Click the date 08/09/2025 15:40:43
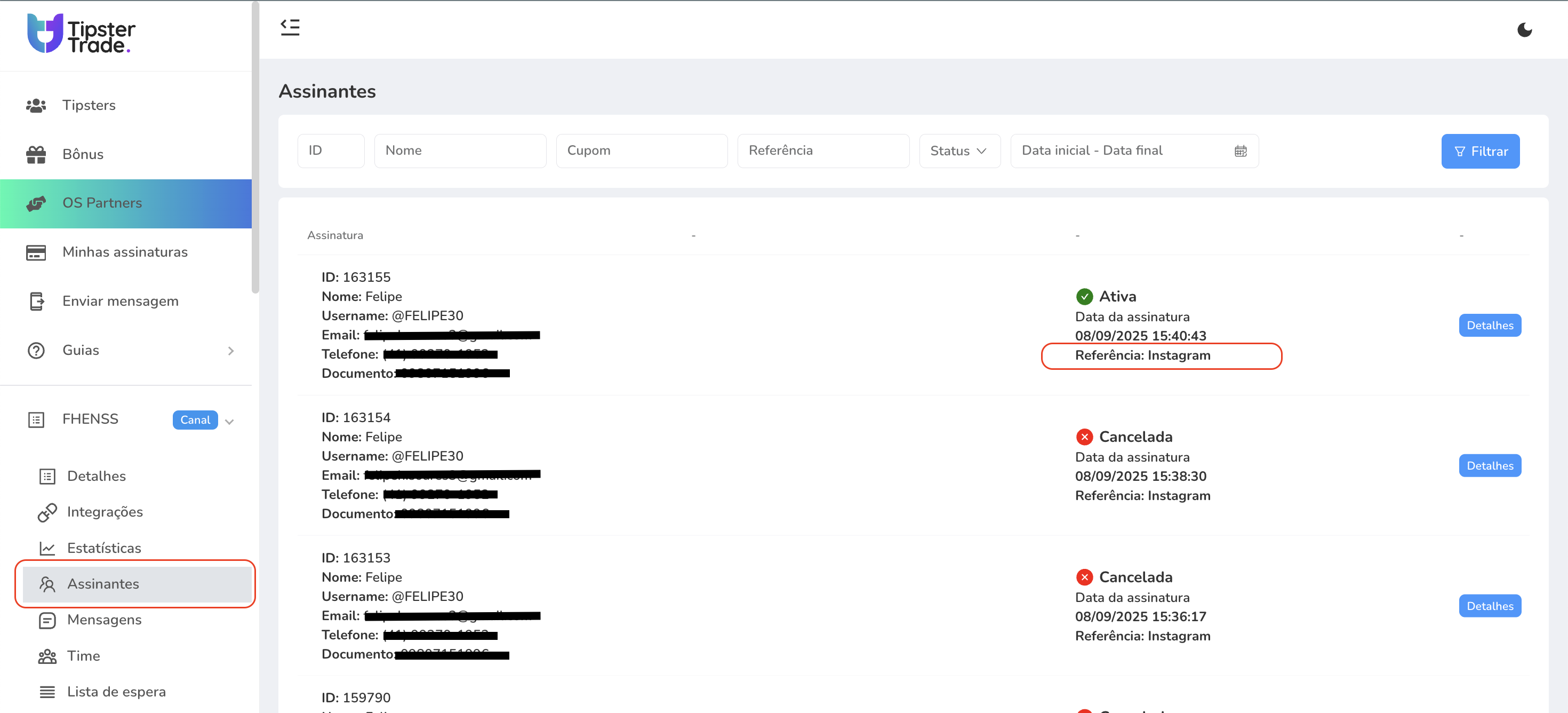Viewport: 1568px width, 713px height. tap(1140, 336)
